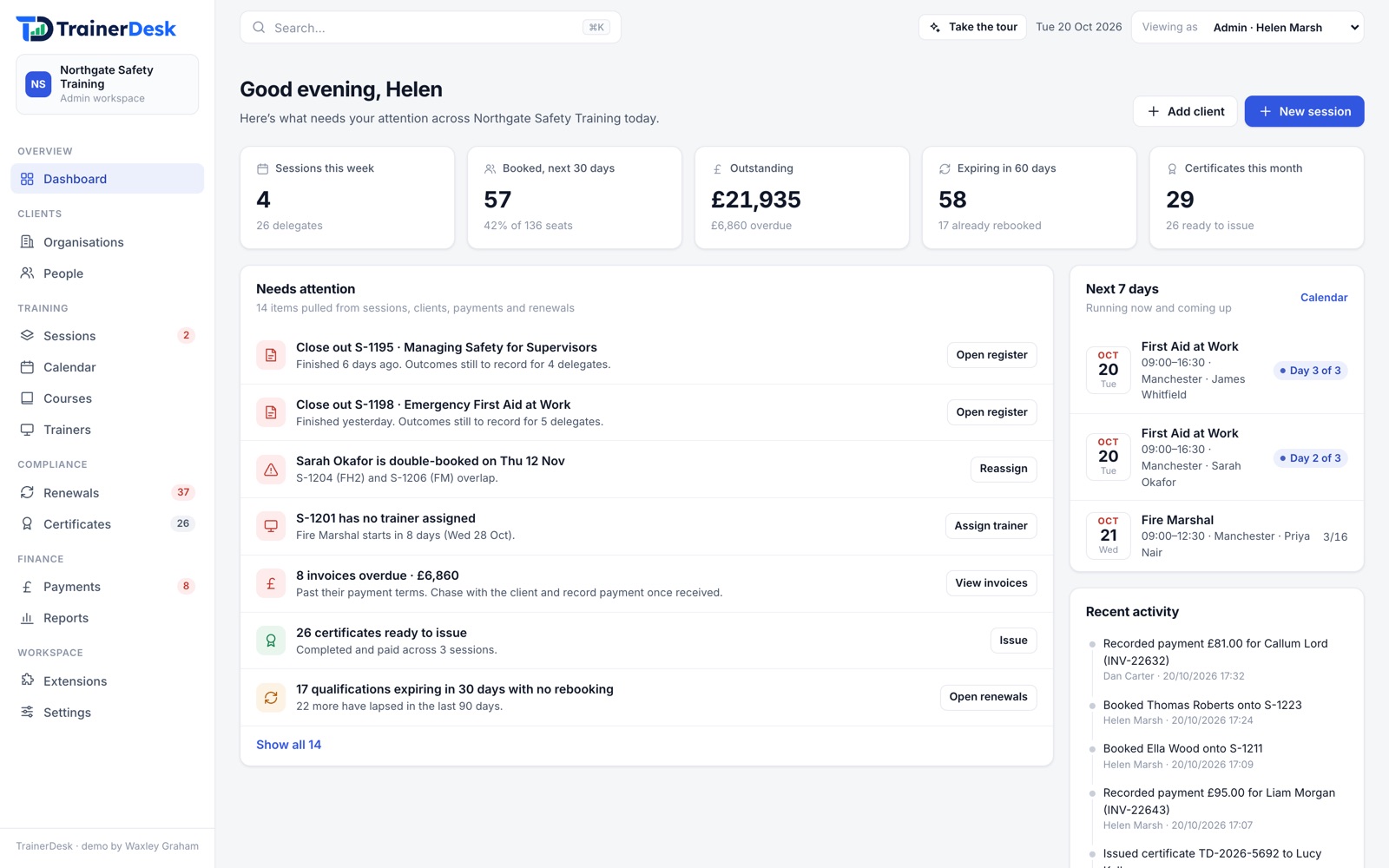This screenshot has width=1389, height=868.
Task: Click the Extensions puzzle icon
Action: [27, 681]
